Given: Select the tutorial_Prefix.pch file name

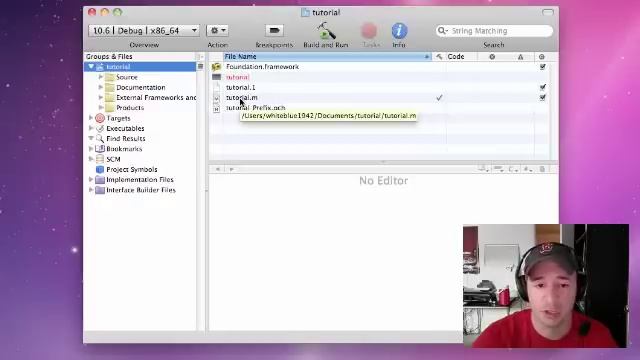Looking at the screenshot, I should coord(256,108).
